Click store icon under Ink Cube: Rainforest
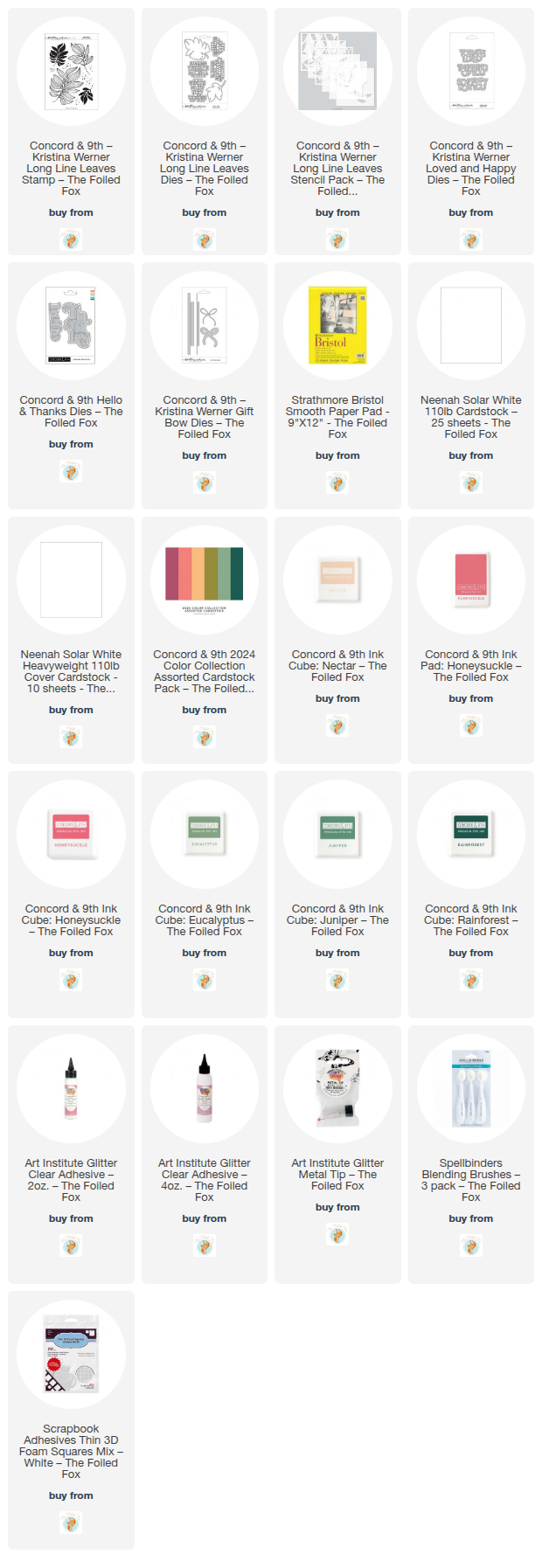This screenshot has width=542, height=1568. [x=470, y=980]
